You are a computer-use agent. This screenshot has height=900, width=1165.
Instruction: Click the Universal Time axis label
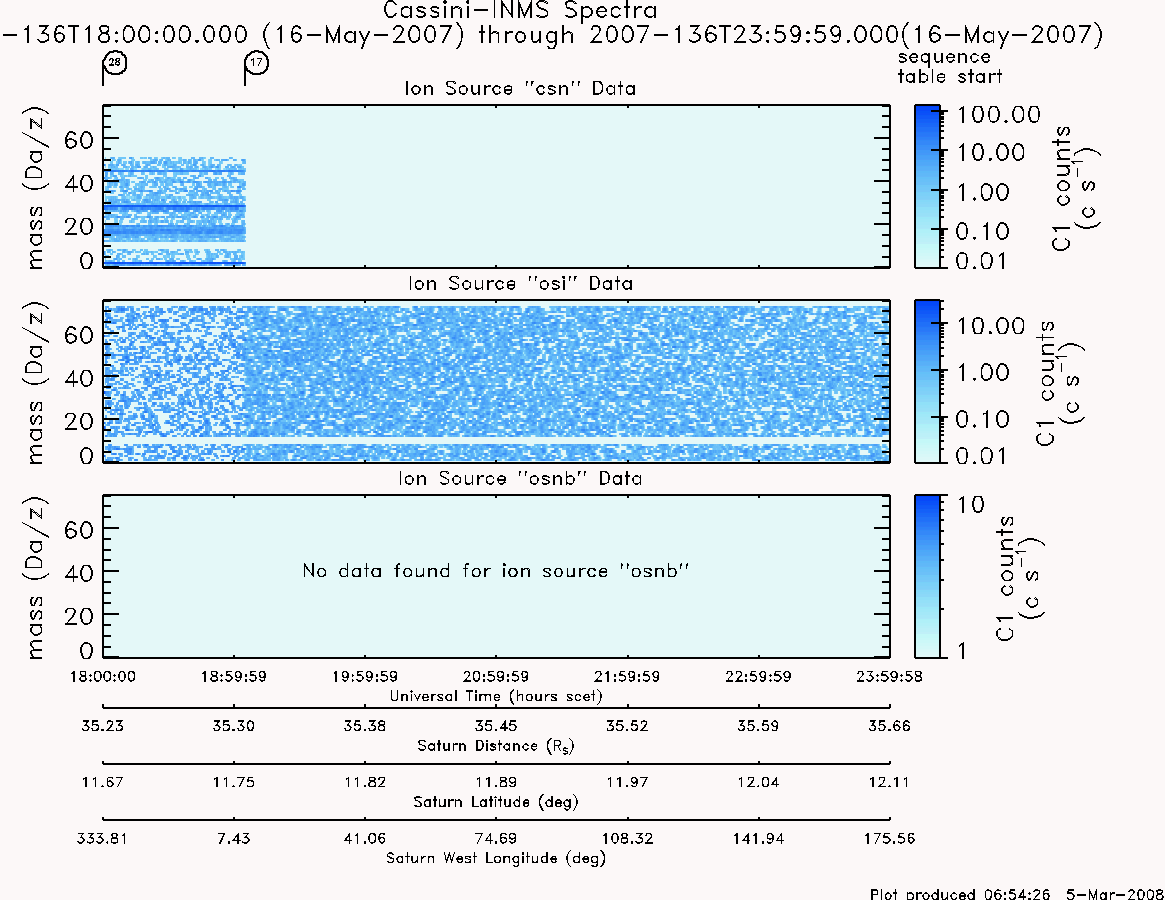496,696
